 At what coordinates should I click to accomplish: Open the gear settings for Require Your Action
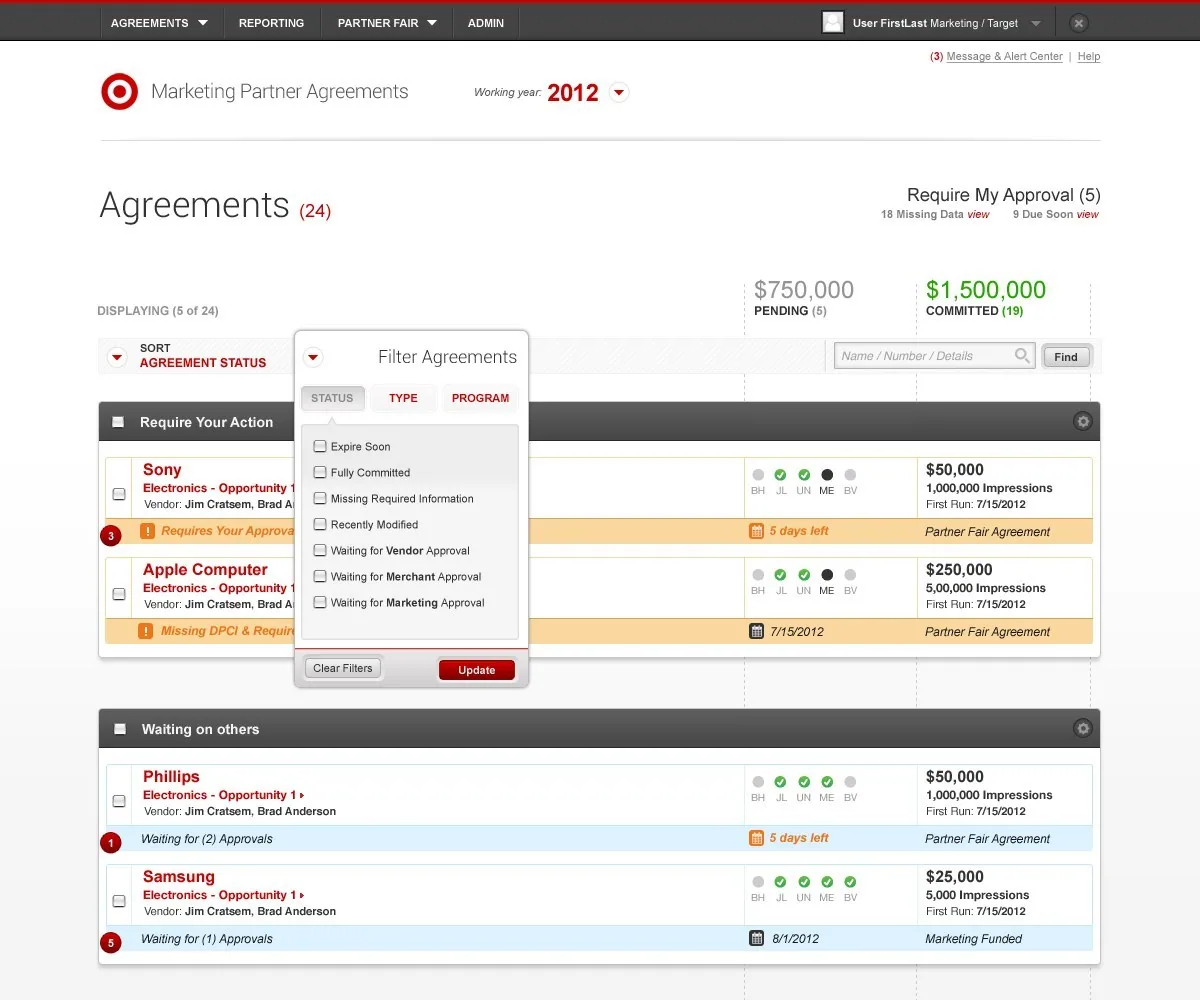pyautogui.click(x=1082, y=422)
